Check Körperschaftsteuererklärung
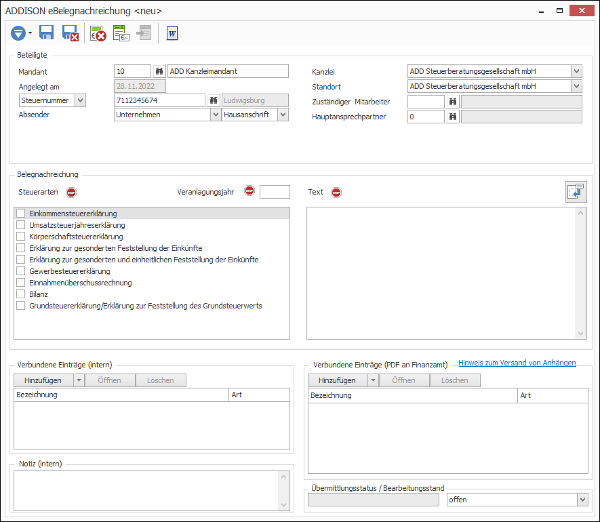Image resolution: width=600 pixels, height=522 pixels. (21, 237)
